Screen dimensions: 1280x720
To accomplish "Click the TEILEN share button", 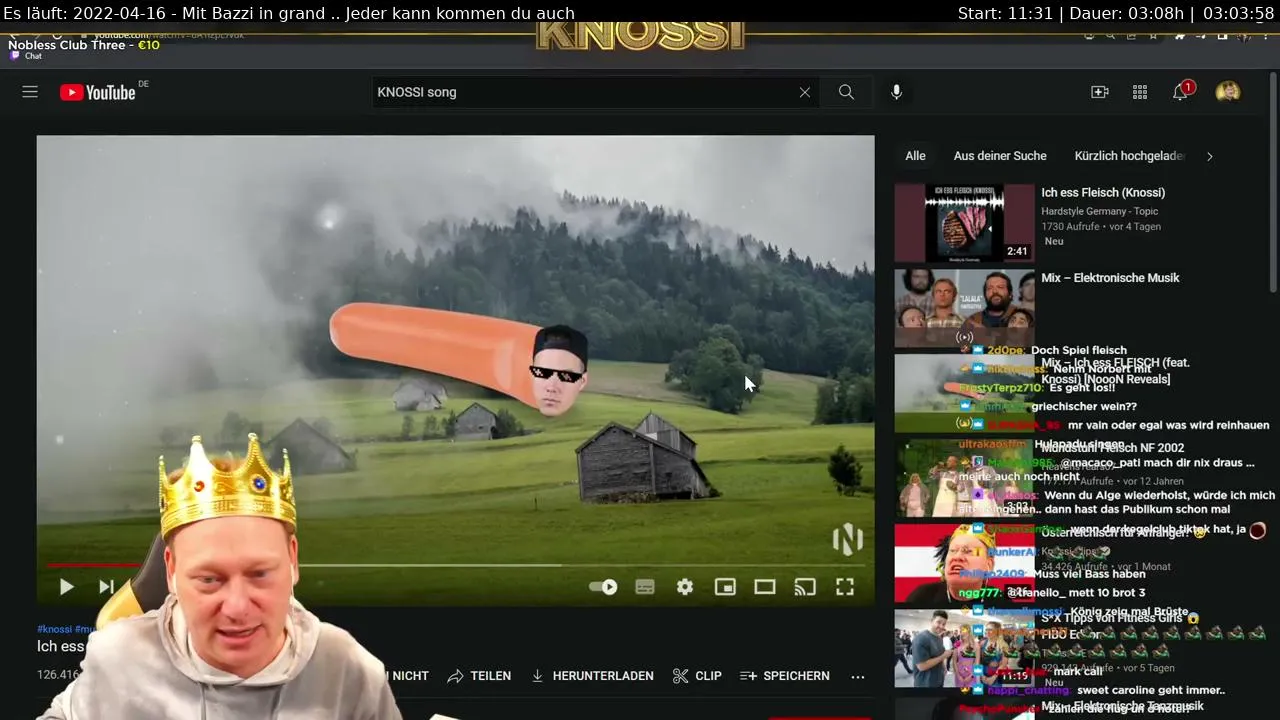I will pos(479,676).
